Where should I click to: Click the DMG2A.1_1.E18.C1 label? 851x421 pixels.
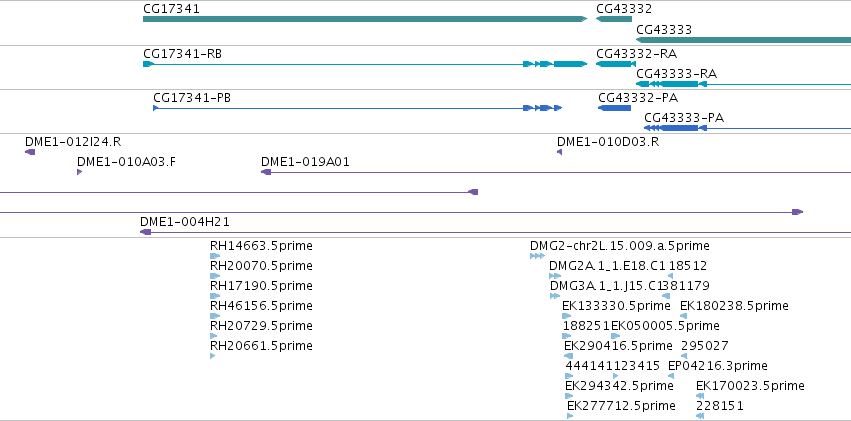(607, 266)
